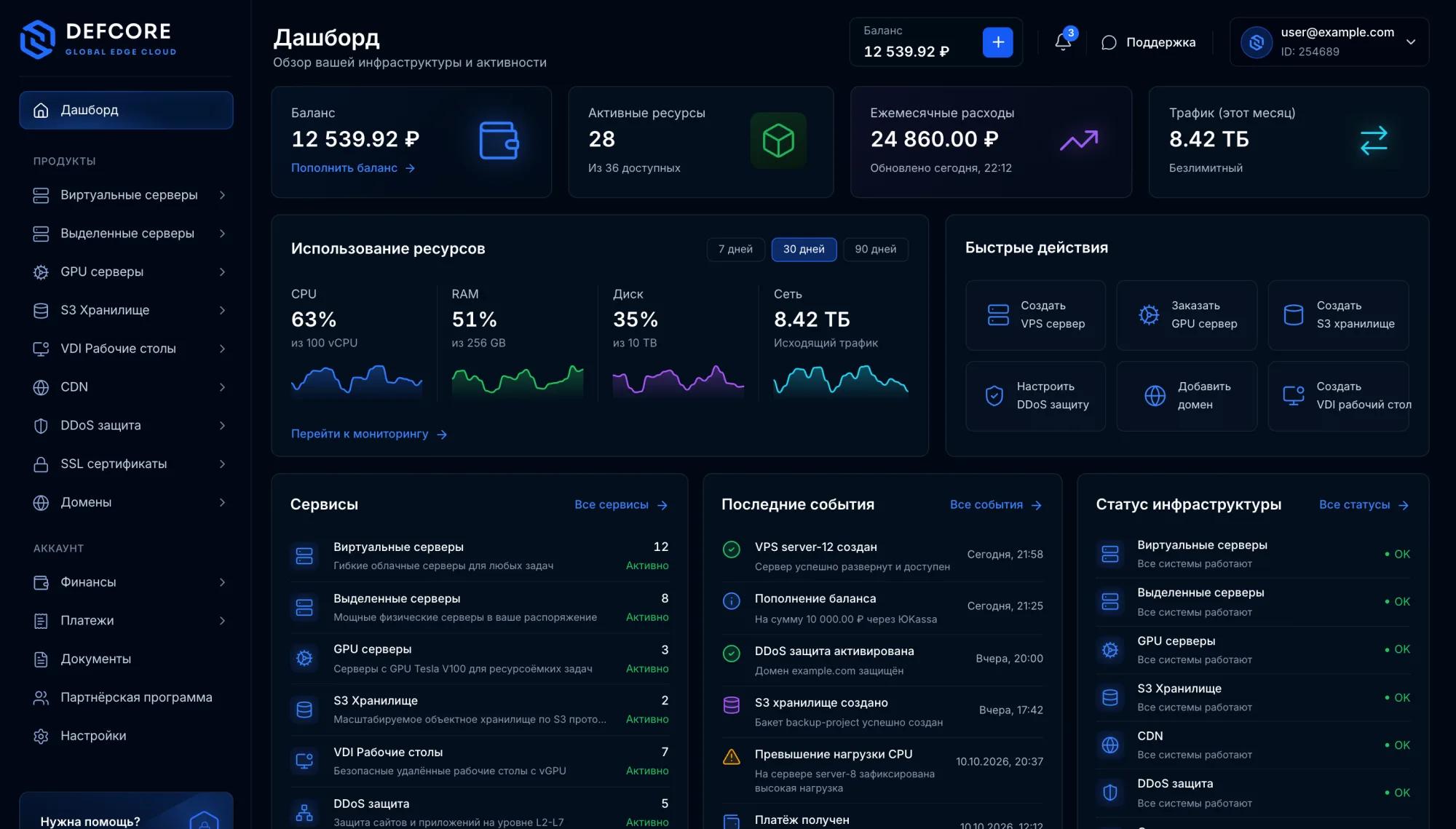Viewport: 1456px width, 829px height.
Task: Open Все события link
Action: [x=996, y=504]
